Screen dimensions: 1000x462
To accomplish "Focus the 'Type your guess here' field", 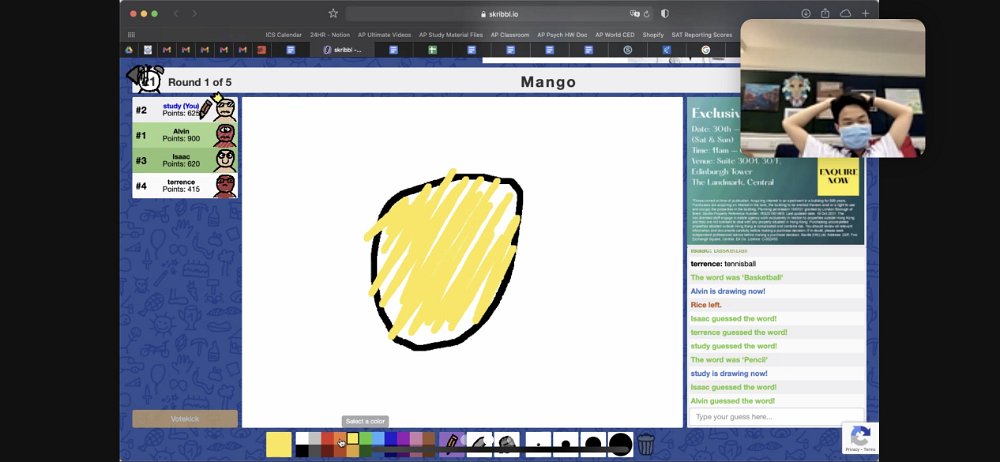I will coord(776,417).
